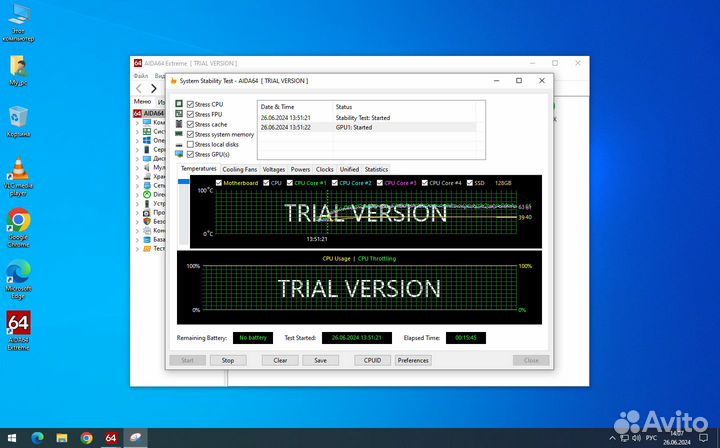Select the VLC media player desktop icon
The height and width of the screenshot is (448, 720).
tap(18, 176)
